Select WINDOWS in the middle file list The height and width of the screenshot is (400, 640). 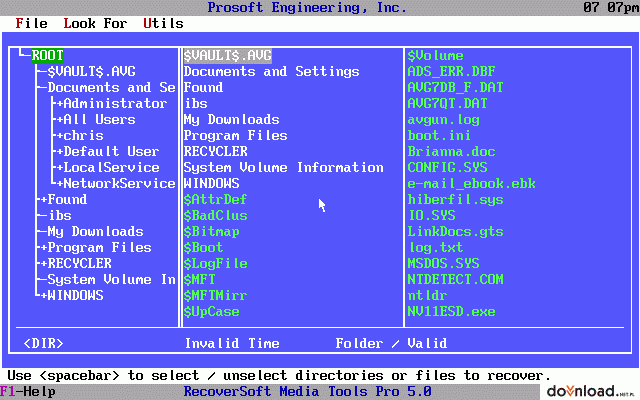coord(211,184)
